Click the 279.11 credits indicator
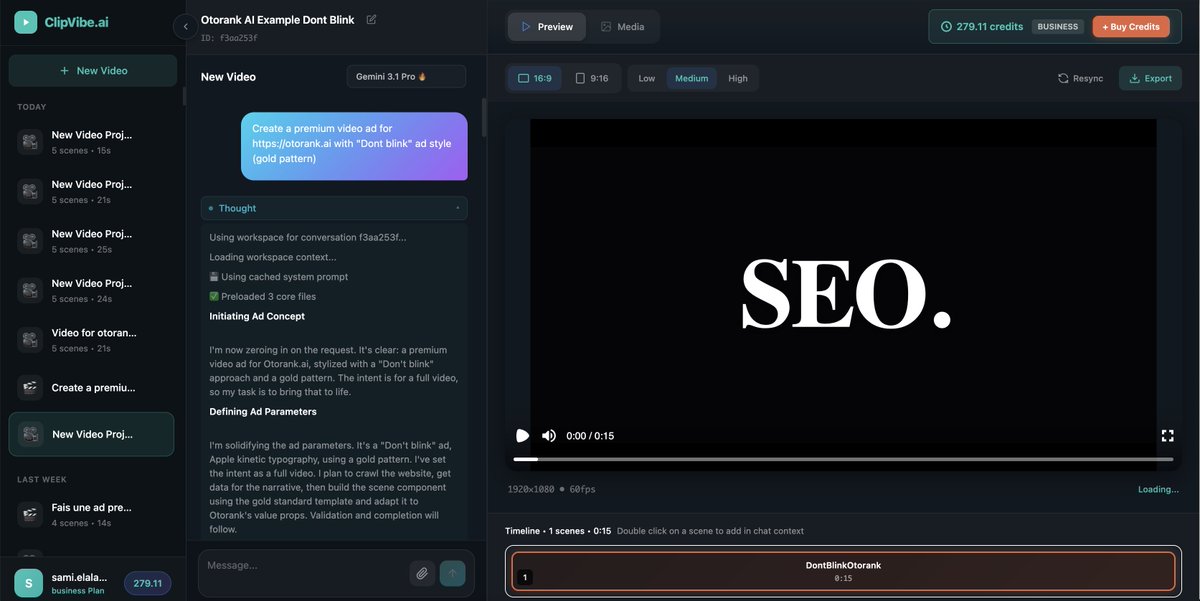This screenshot has height=601, width=1200. point(982,27)
